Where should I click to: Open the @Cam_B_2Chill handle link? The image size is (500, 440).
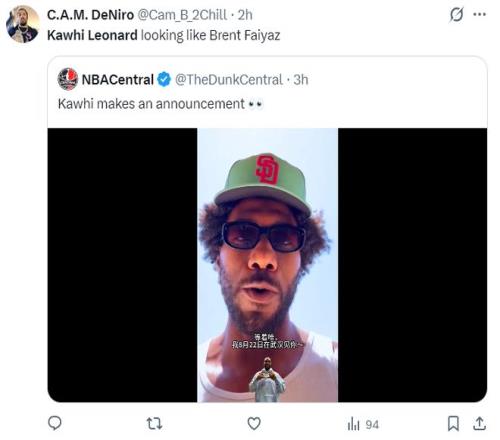click(x=182, y=15)
